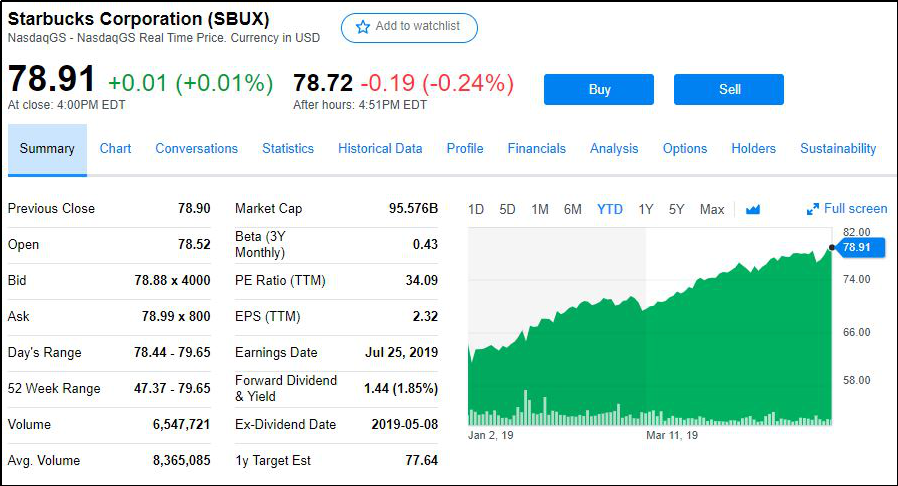
Task: Select the 1M chart range
Action: [540, 209]
